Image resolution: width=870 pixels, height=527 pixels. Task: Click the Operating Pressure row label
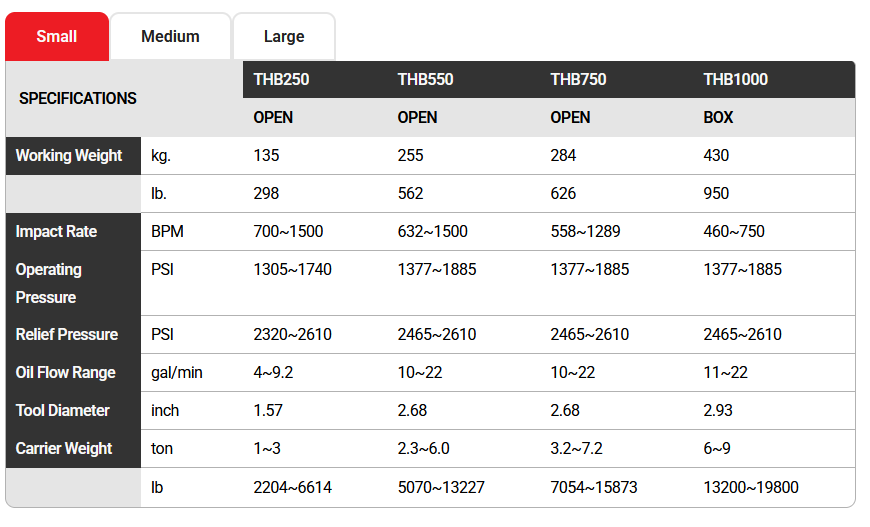point(49,283)
